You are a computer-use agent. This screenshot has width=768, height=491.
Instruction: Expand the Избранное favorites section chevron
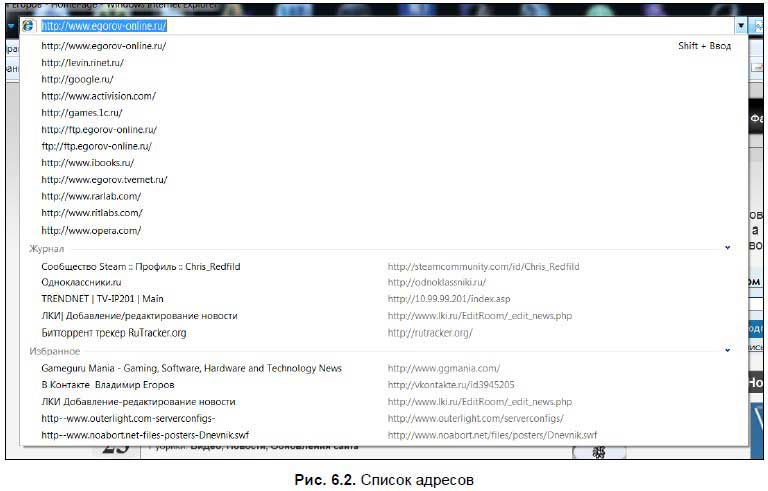pyautogui.click(x=727, y=351)
